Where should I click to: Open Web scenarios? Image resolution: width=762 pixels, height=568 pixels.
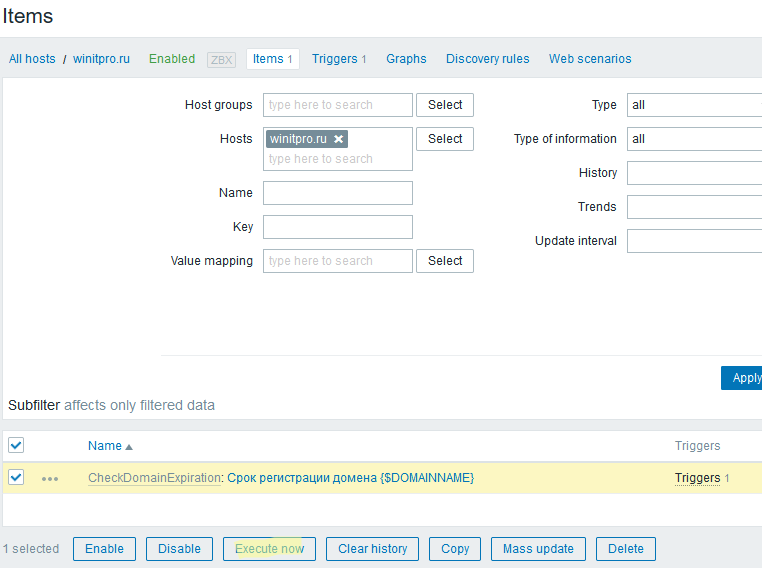590,59
